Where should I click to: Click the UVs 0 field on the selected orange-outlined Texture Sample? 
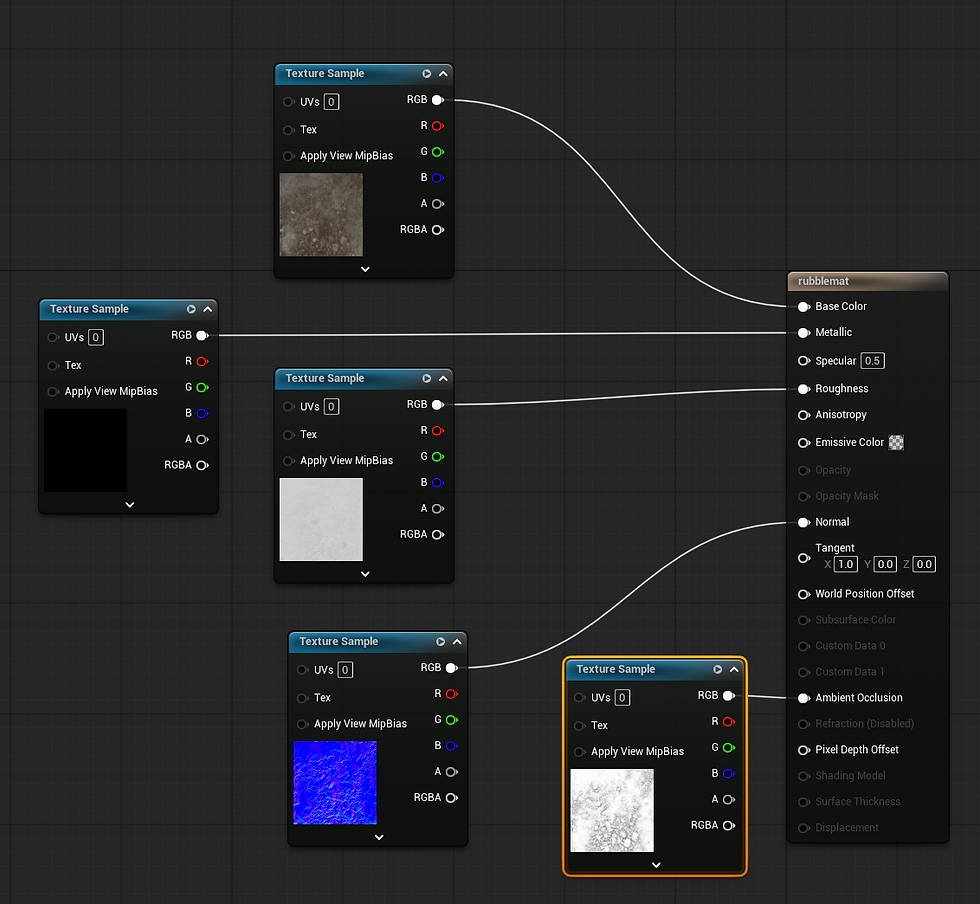[x=622, y=698]
